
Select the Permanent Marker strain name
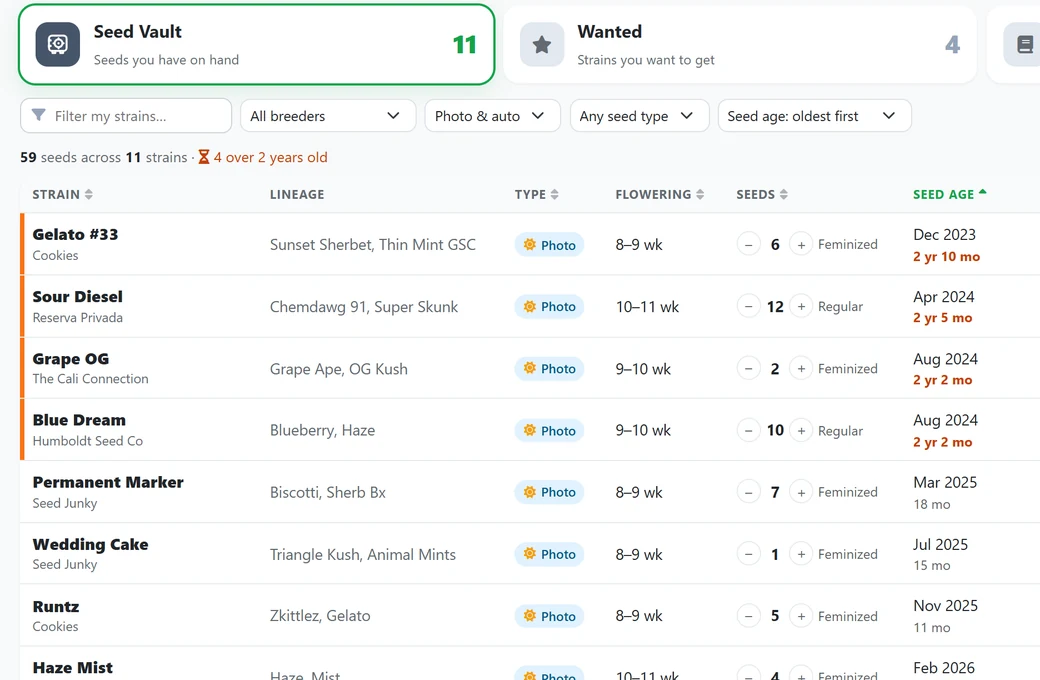click(x=108, y=482)
